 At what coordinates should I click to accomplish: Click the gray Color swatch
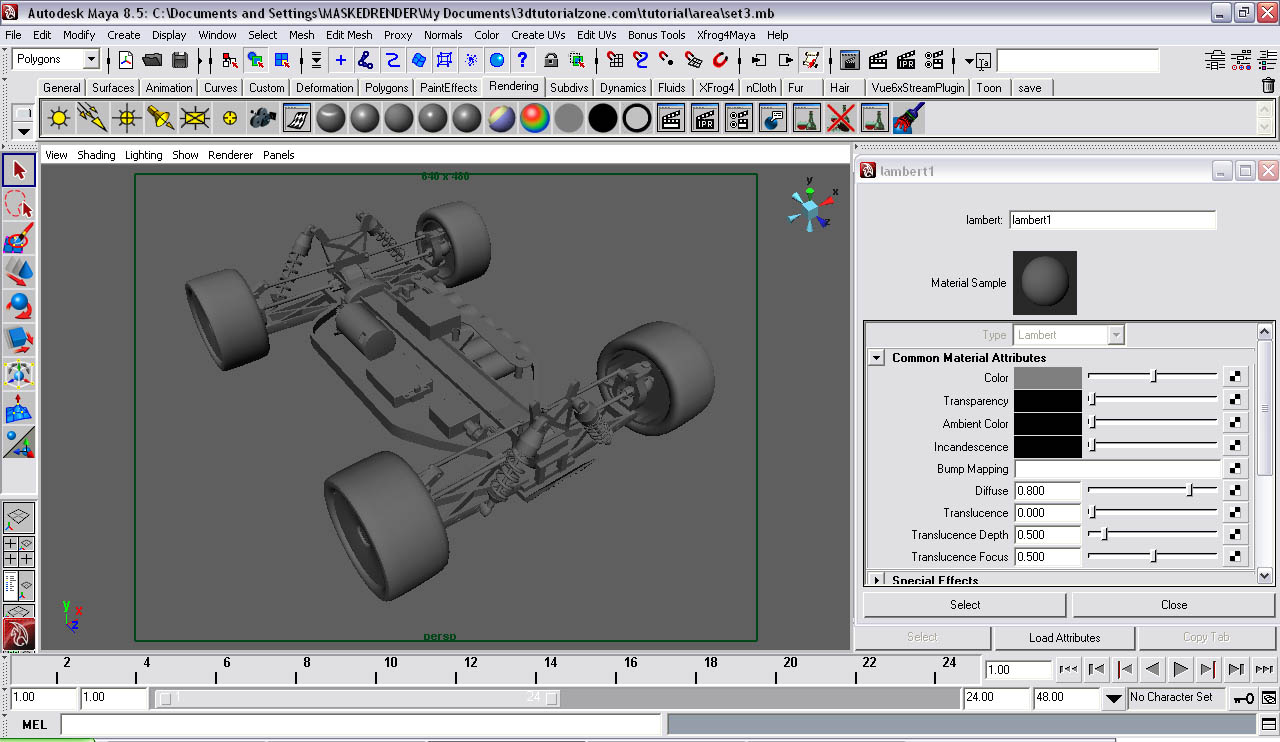click(x=1048, y=377)
